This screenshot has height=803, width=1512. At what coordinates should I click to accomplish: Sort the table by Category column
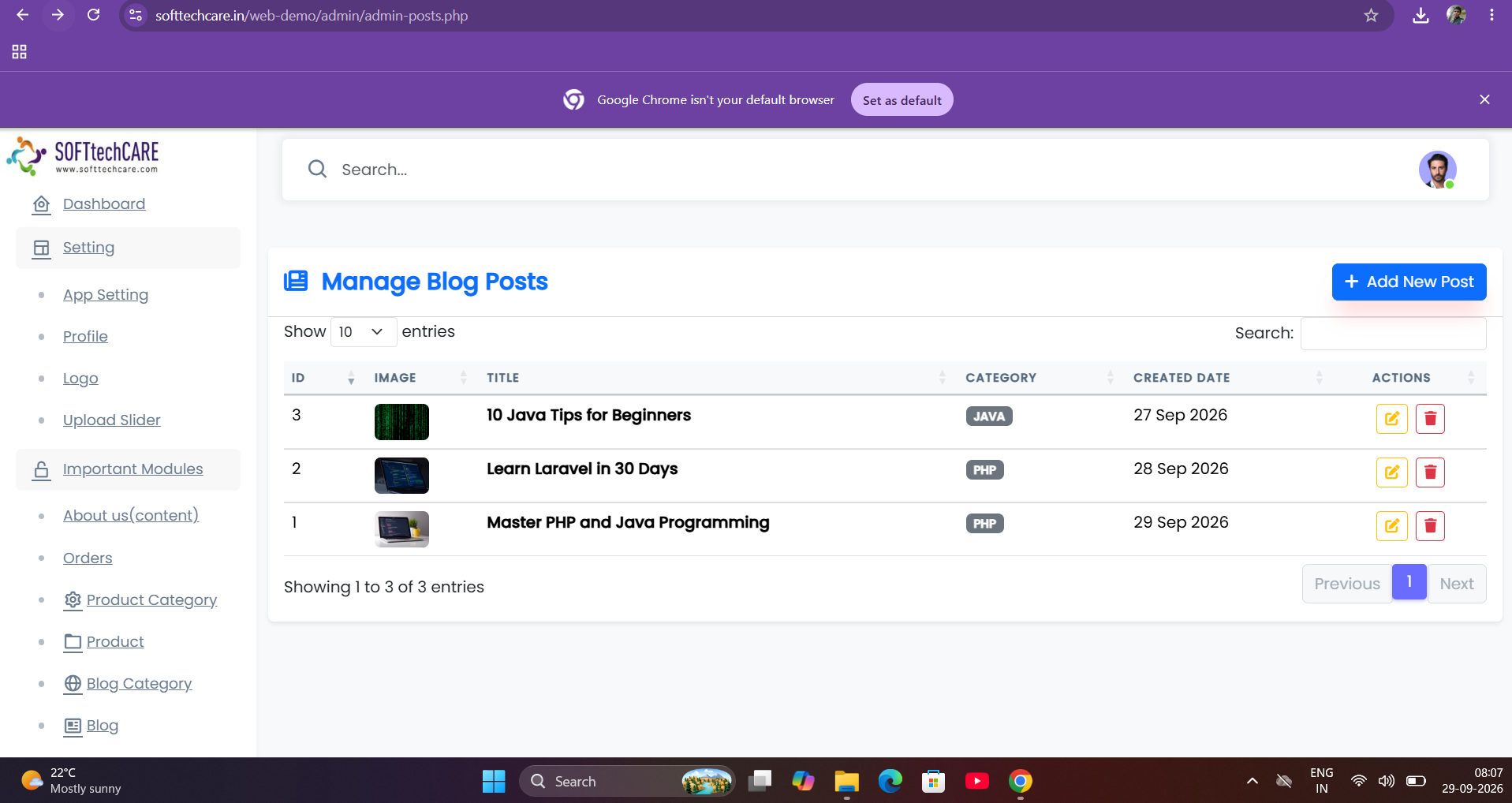point(1040,378)
